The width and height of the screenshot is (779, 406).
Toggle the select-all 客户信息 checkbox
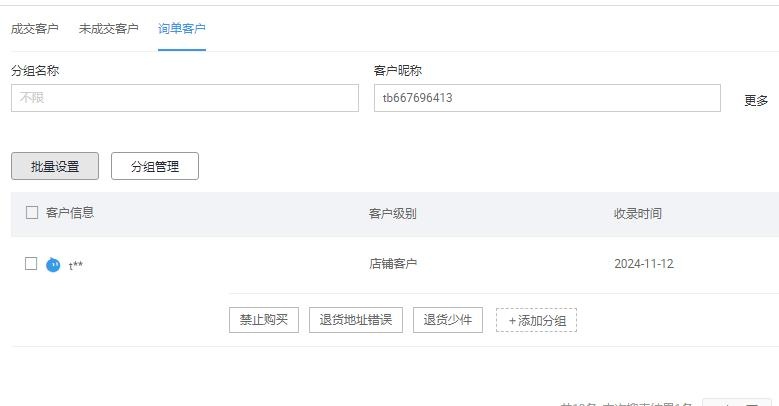pyautogui.click(x=32, y=213)
